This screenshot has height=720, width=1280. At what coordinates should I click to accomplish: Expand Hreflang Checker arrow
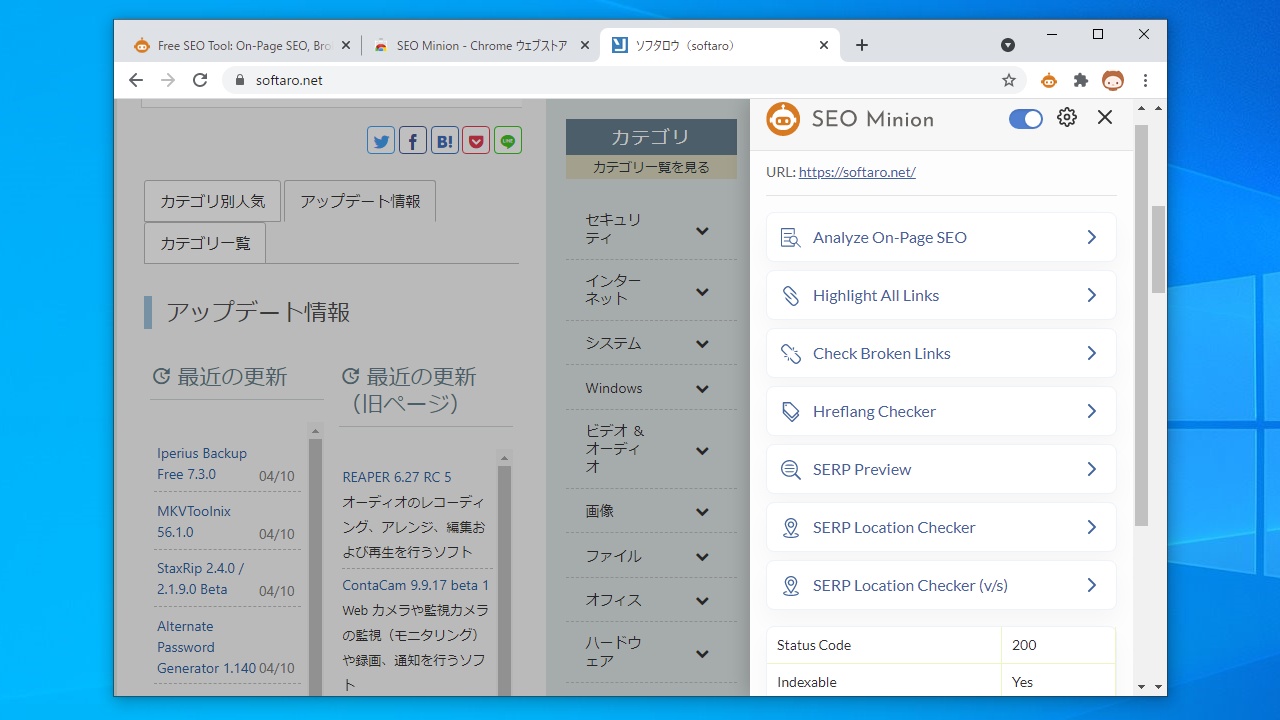click(1092, 411)
